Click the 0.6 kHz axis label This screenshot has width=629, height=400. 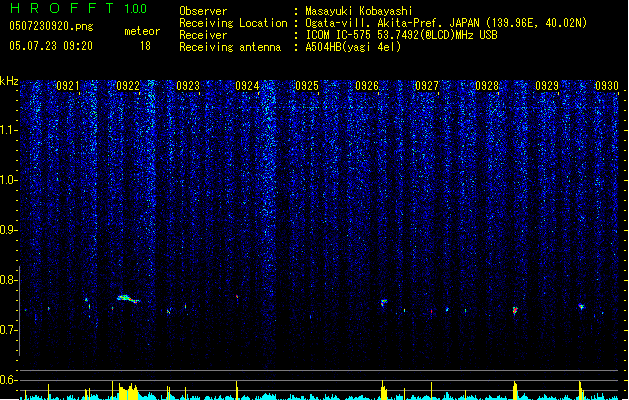[x=9, y=380]
